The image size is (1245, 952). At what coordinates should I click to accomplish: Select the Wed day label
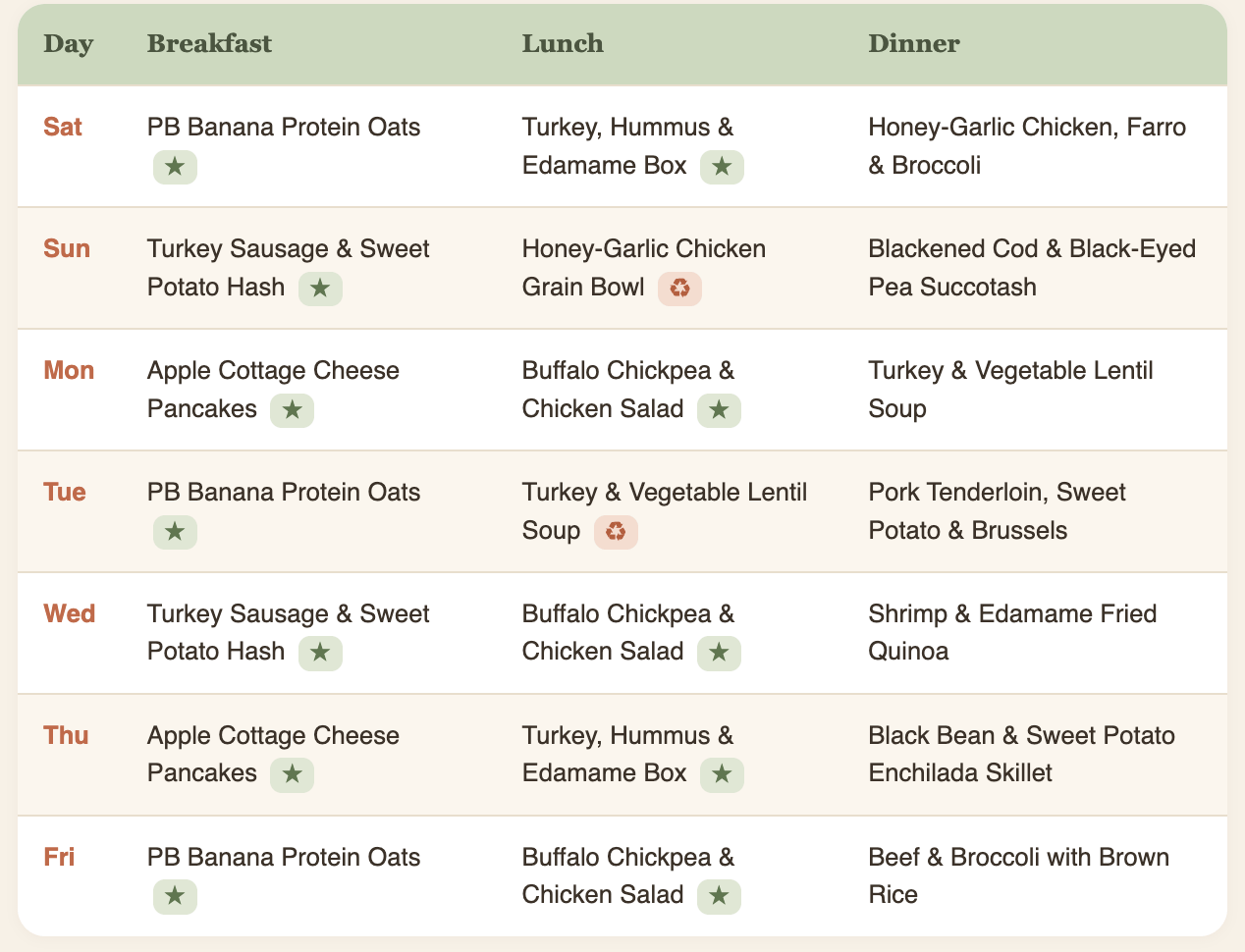(70, 613)
